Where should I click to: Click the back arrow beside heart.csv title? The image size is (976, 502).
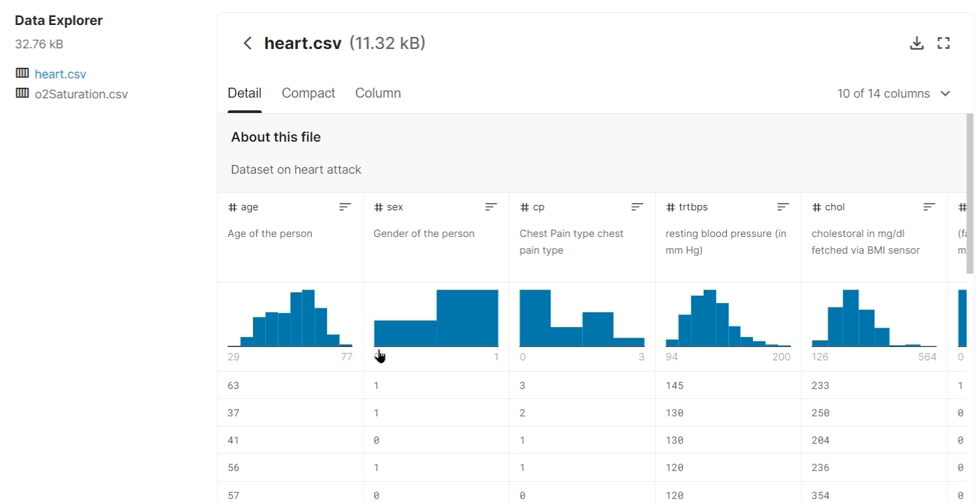[247, 43]
